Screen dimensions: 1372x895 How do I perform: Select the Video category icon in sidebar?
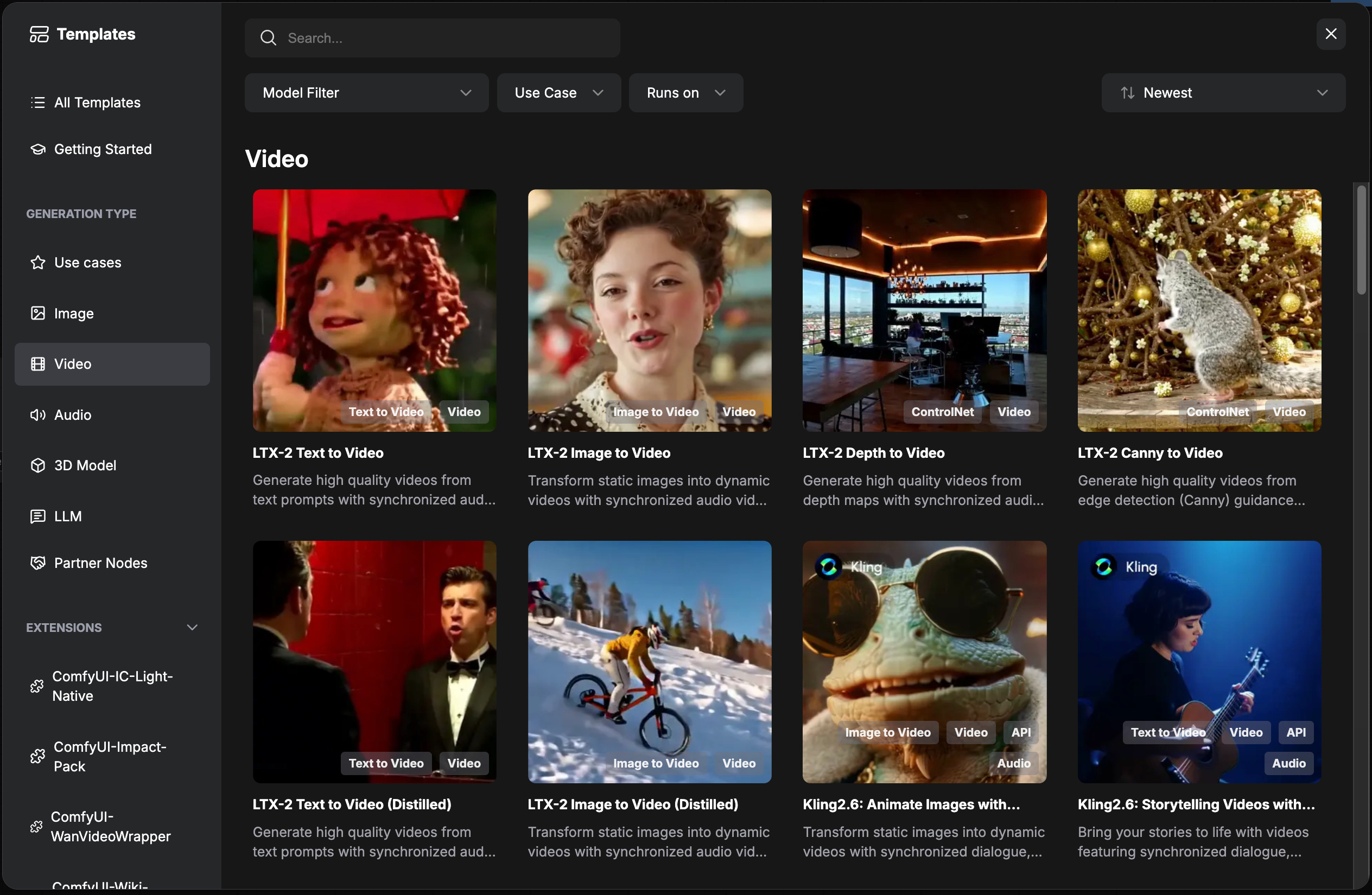tap(37, 363)
